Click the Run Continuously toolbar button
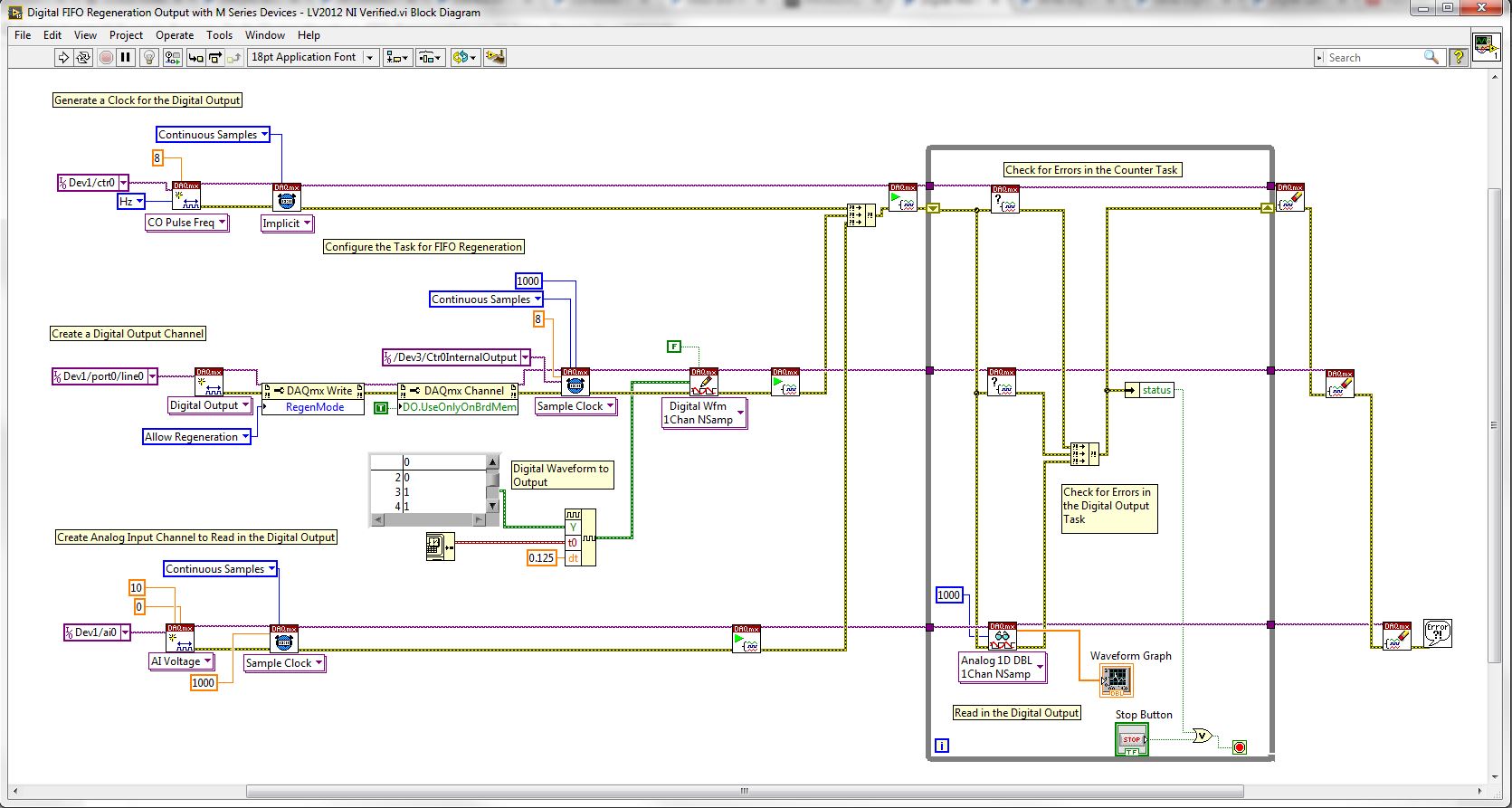 pos(83,57)
